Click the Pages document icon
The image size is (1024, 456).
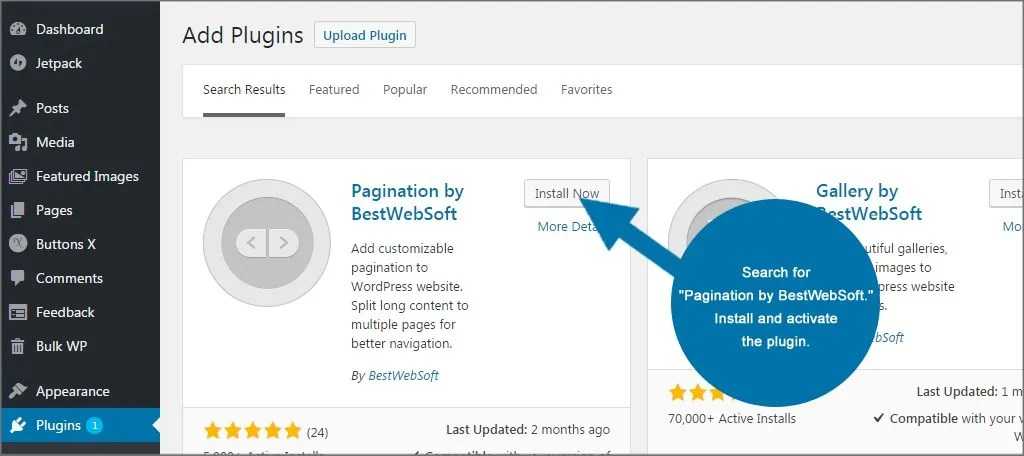17,210
